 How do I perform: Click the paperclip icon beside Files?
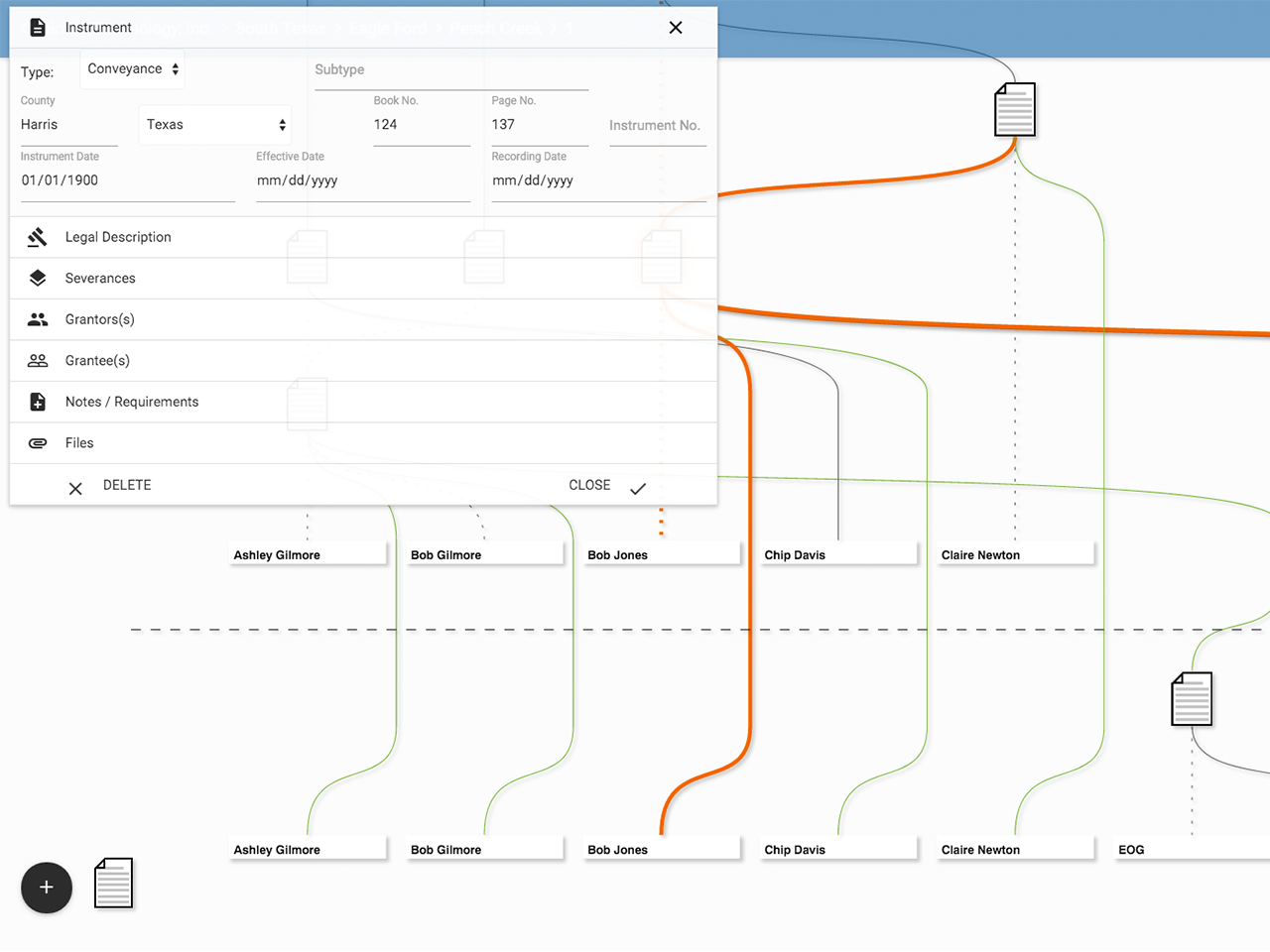pyautogui.click(x=38, y=443)
